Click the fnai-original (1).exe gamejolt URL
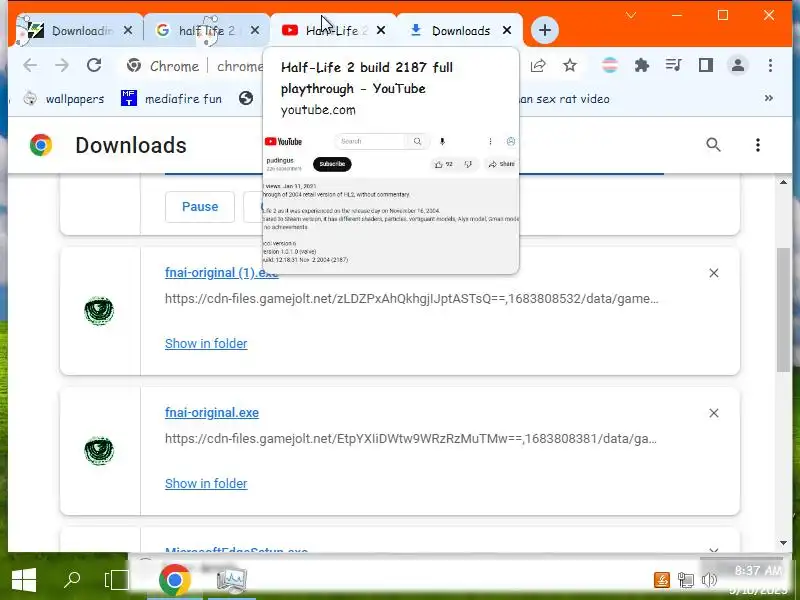 coord(412,298)
